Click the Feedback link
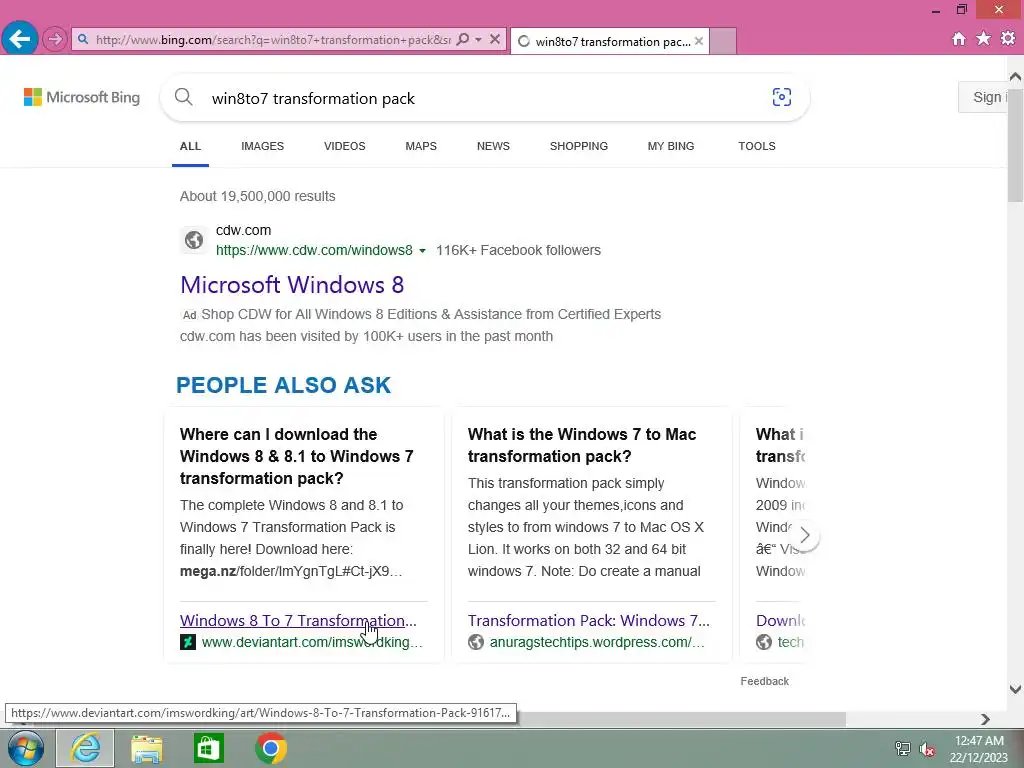Viewport: 1024px width, 768px height. [765, 681]
